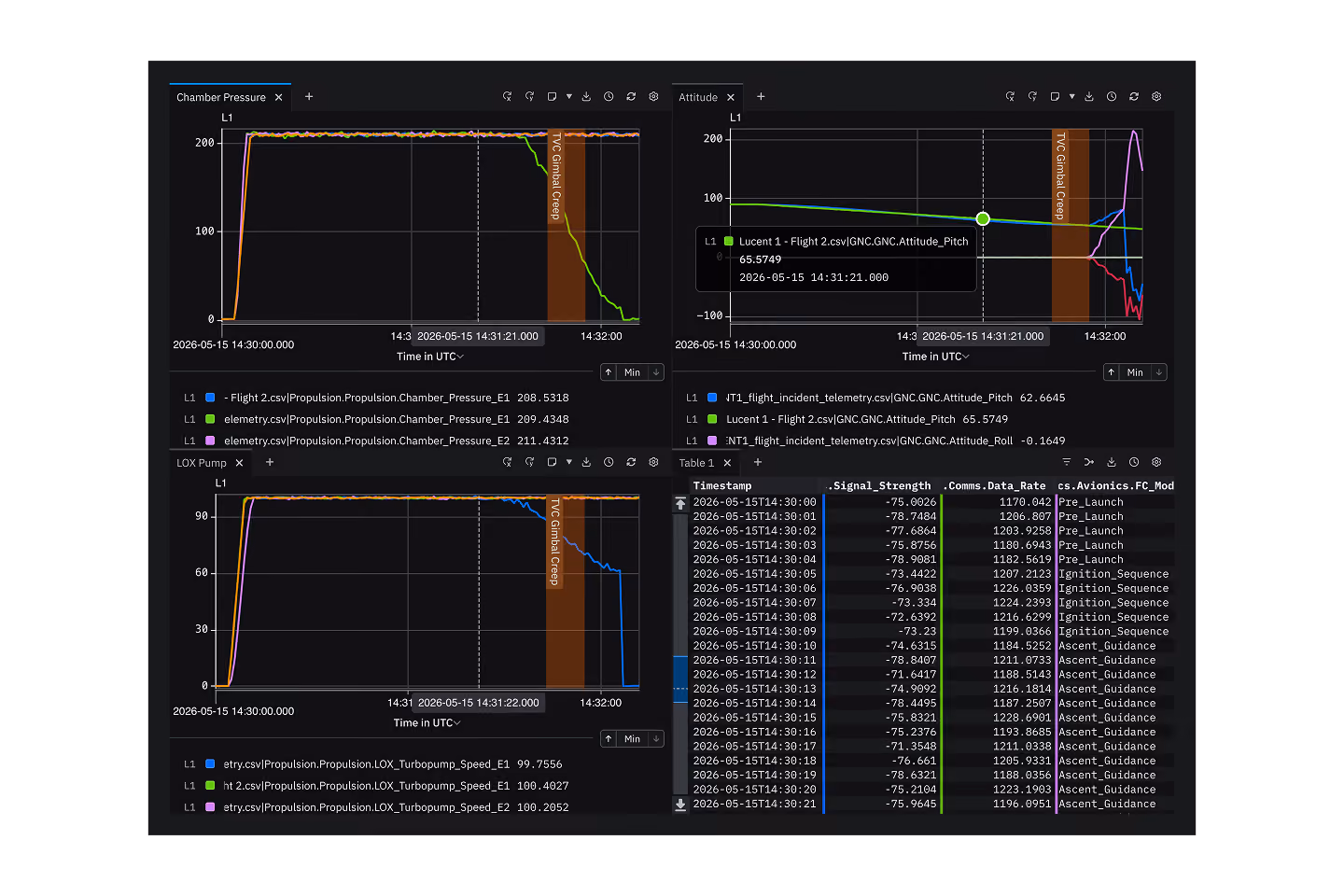
Task: Open Chamber Pressure panel settings gear
Action: point(653,96)
